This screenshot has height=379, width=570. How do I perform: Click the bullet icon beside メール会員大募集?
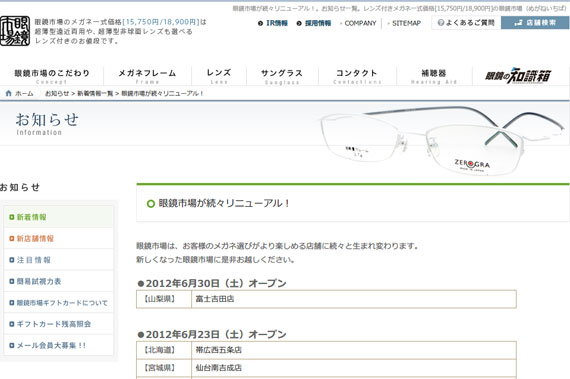[12, 346]
